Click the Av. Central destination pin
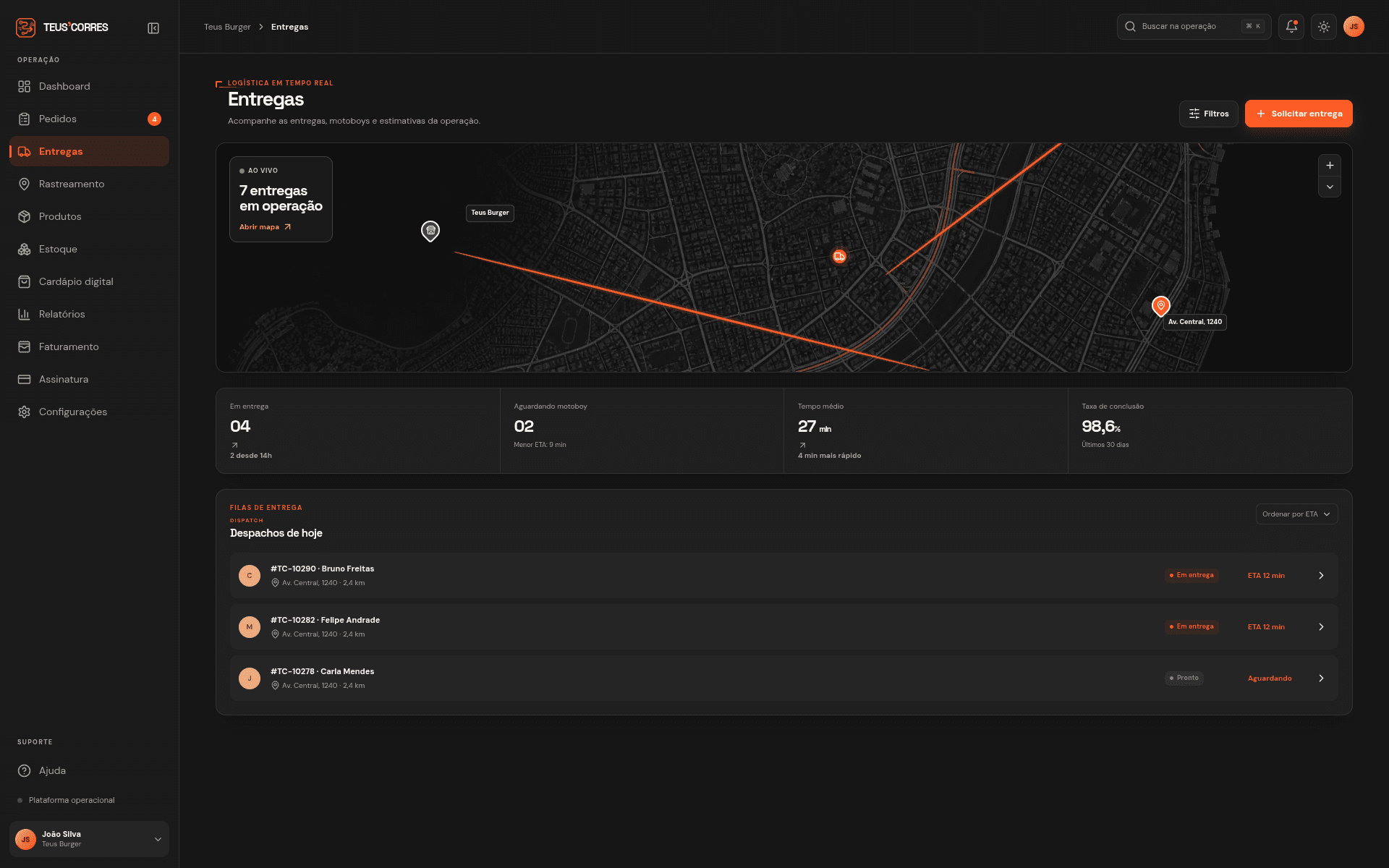This screenshot has width=1389, height=868. [x=1160, y=306]
